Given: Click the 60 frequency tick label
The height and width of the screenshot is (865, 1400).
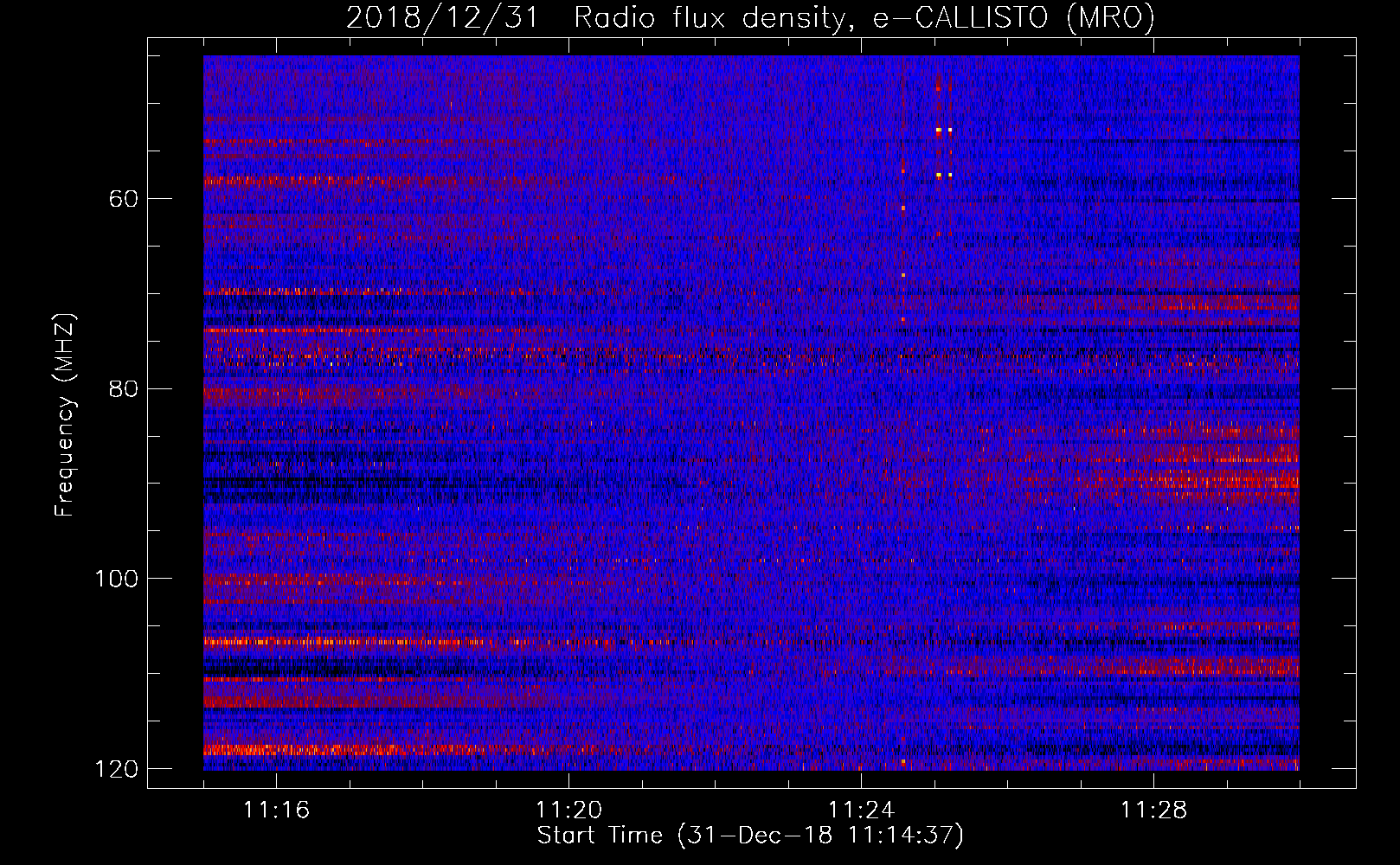Looking at the screenshot, I should tap(124, 199).
